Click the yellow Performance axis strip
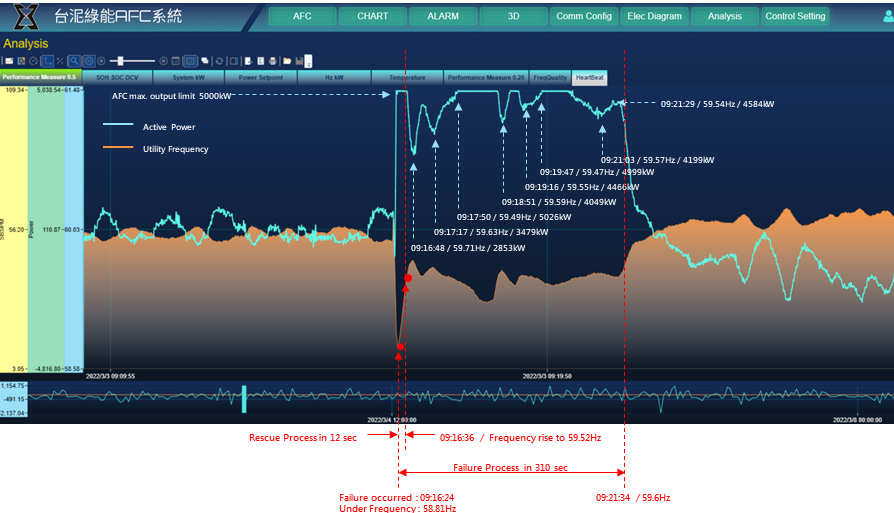 pyautogui.click(x=13, y=230)
